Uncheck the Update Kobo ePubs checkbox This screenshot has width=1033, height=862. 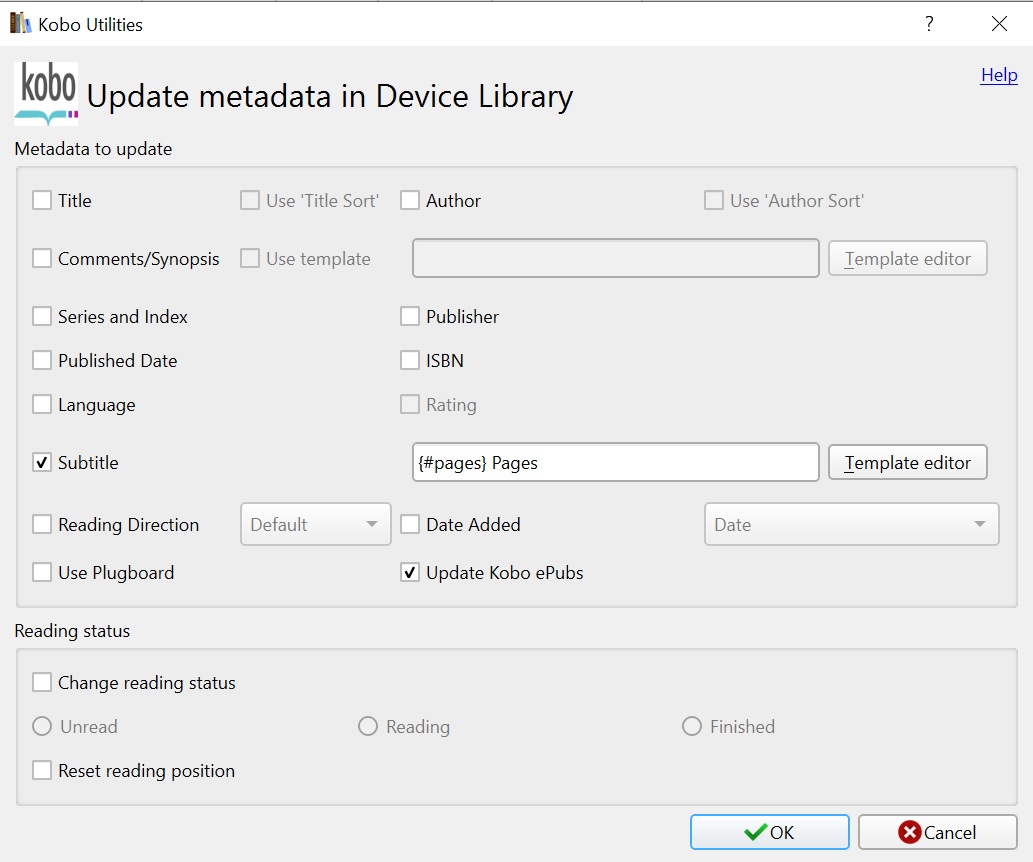(x=410, y=573)
